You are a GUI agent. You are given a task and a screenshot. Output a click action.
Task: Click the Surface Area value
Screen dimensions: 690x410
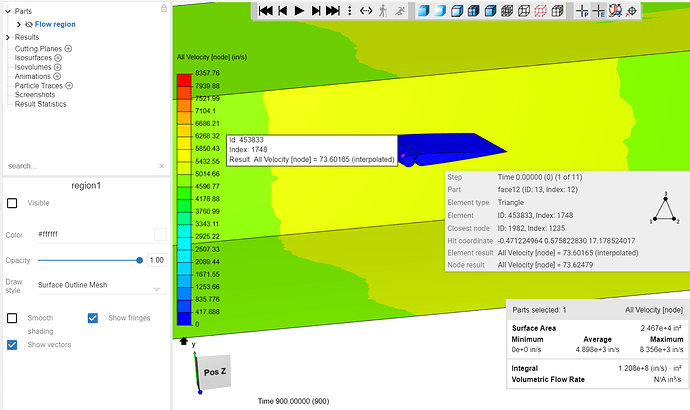(661, 328)
